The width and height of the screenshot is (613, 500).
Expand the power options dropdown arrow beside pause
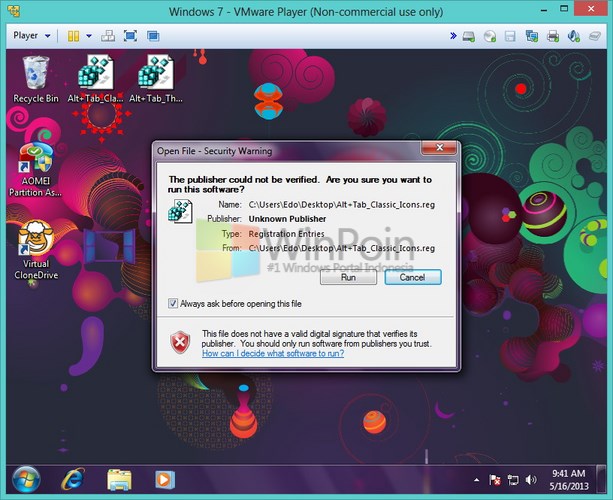[89, 36]
